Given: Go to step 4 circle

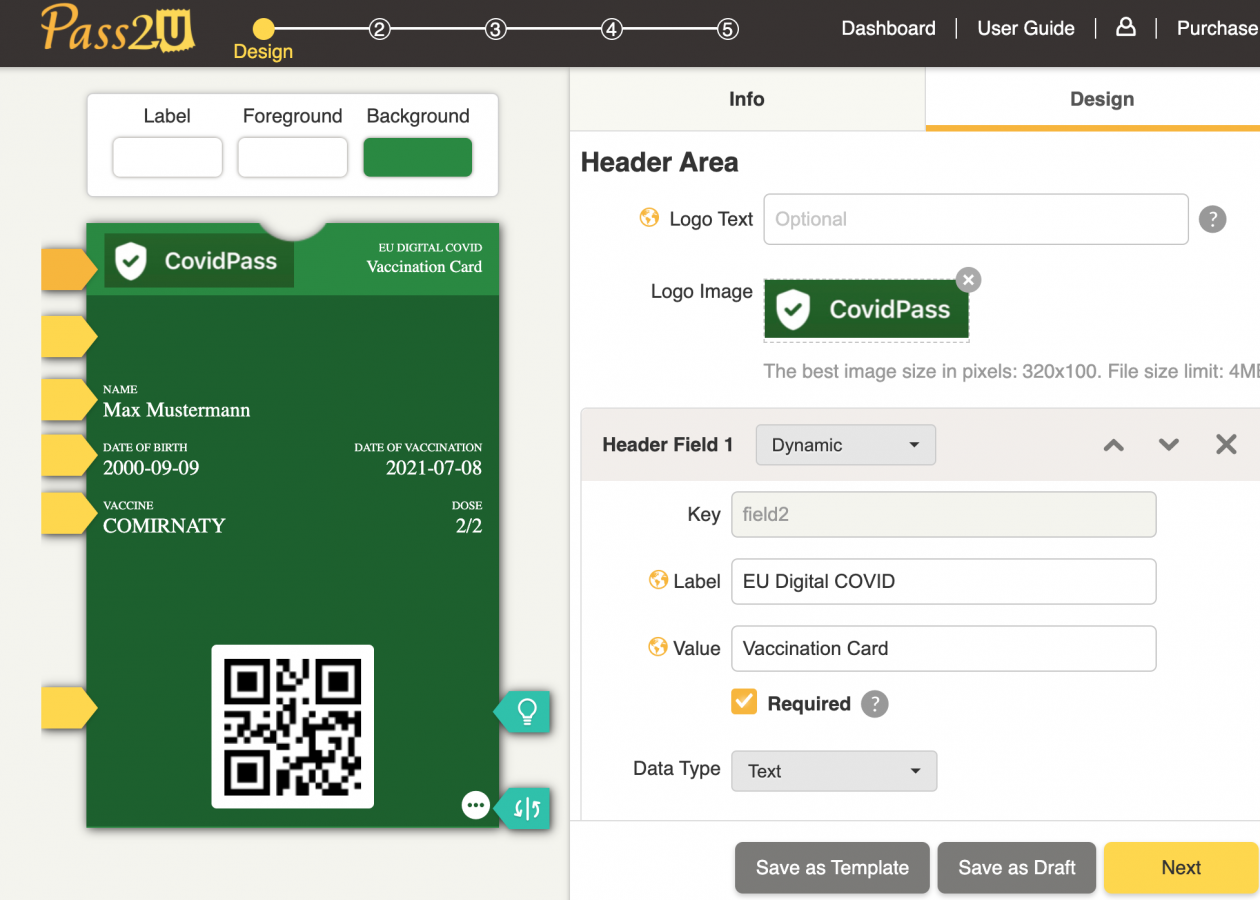Looking at the screenshot, I should [x=612, y=29].
